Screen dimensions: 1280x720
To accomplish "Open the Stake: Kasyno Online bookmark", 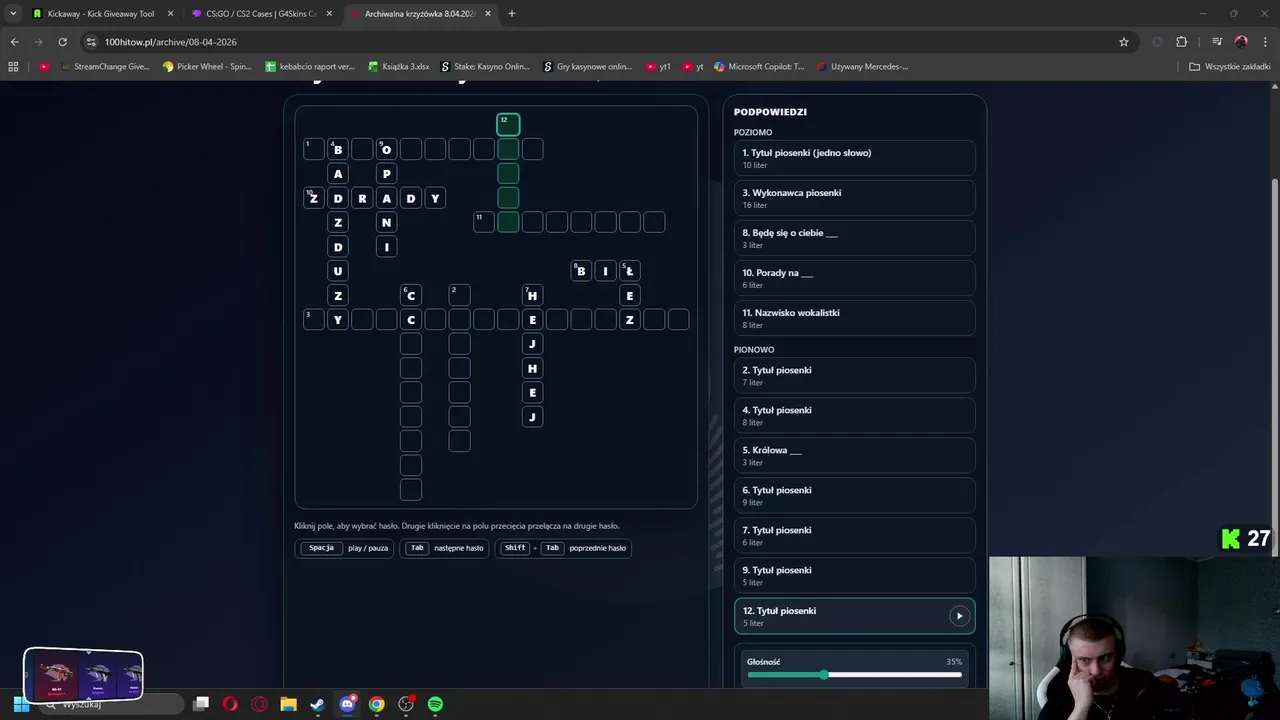I will click(486, 67).
